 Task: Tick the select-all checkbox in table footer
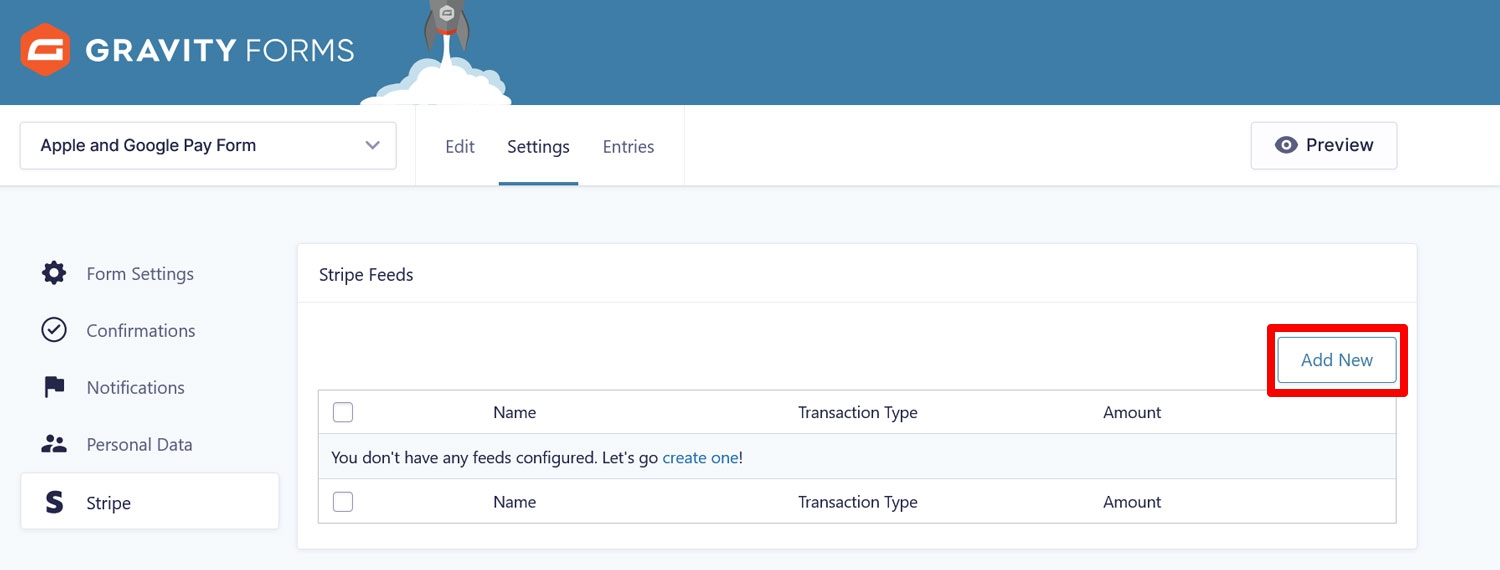(343, 502)
